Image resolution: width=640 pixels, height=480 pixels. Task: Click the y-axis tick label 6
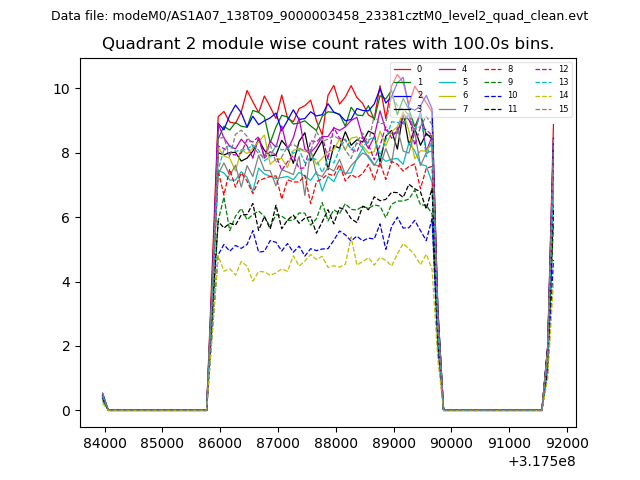coord(66,218)
